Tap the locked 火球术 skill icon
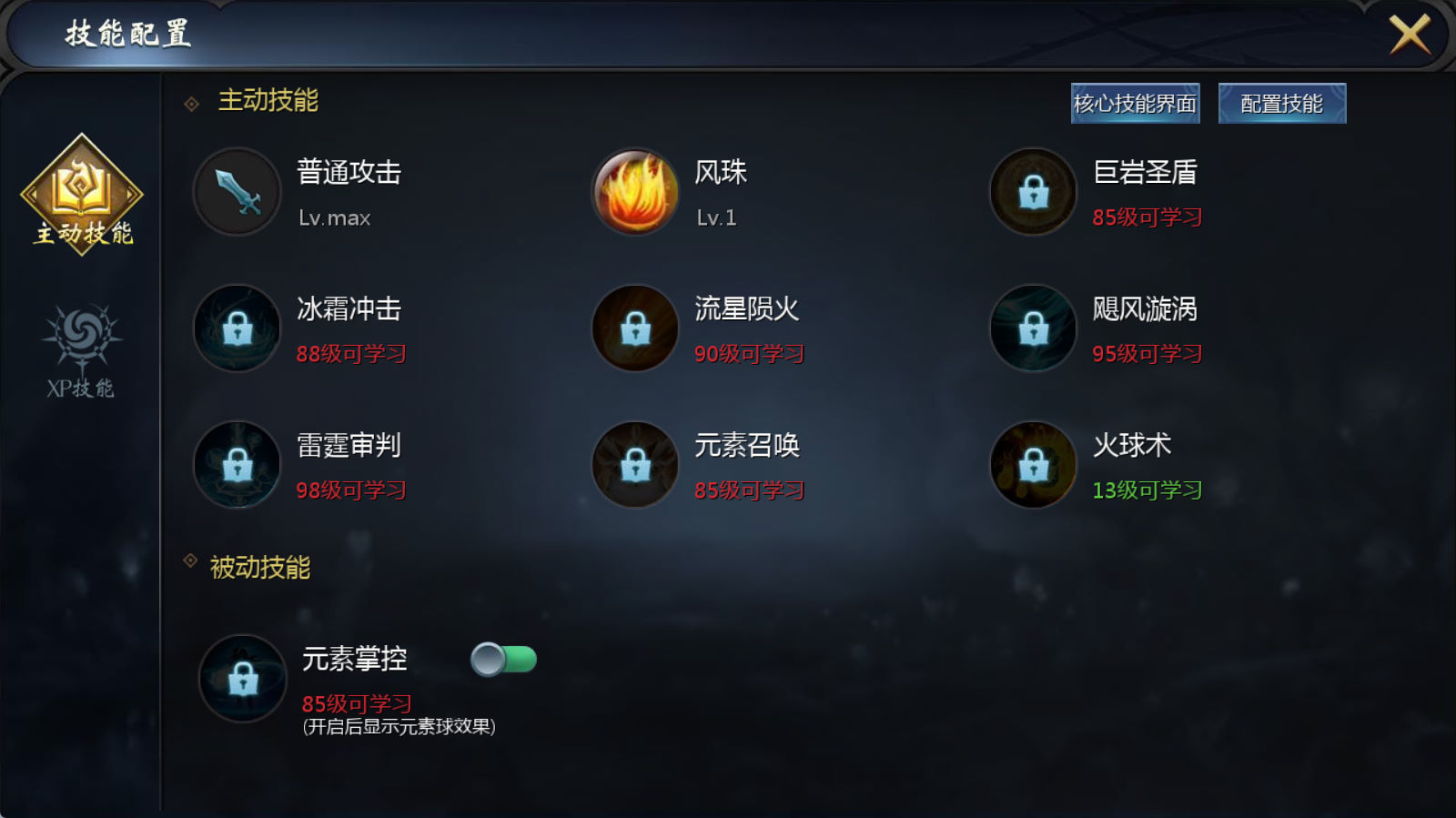Image resolution: width=1456 pixels, height=818 pixels. (x=1033, y=465)
